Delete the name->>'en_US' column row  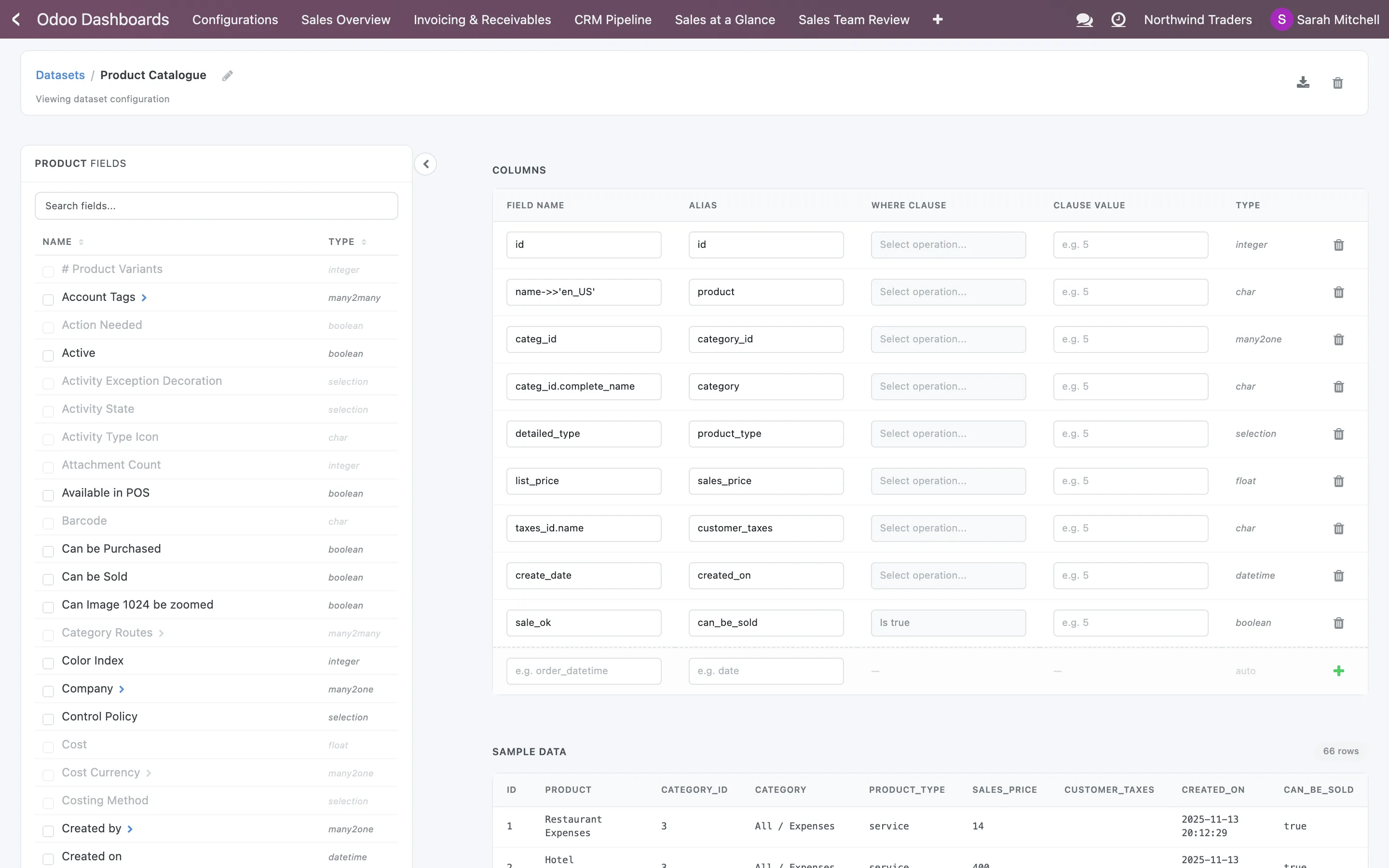1338,292
